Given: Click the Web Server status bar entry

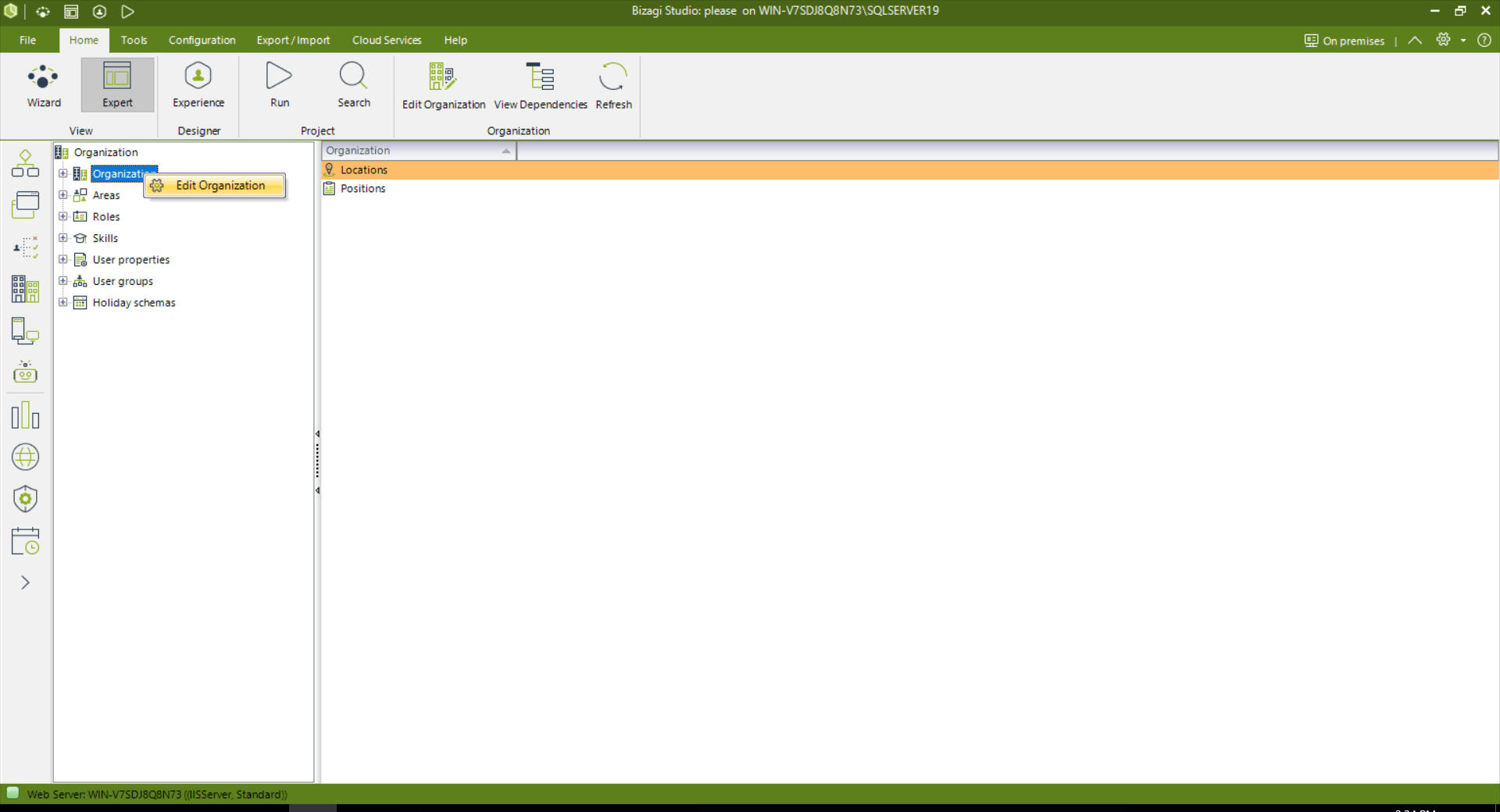Looking at the screenshot, I should [x=157, y=794].
